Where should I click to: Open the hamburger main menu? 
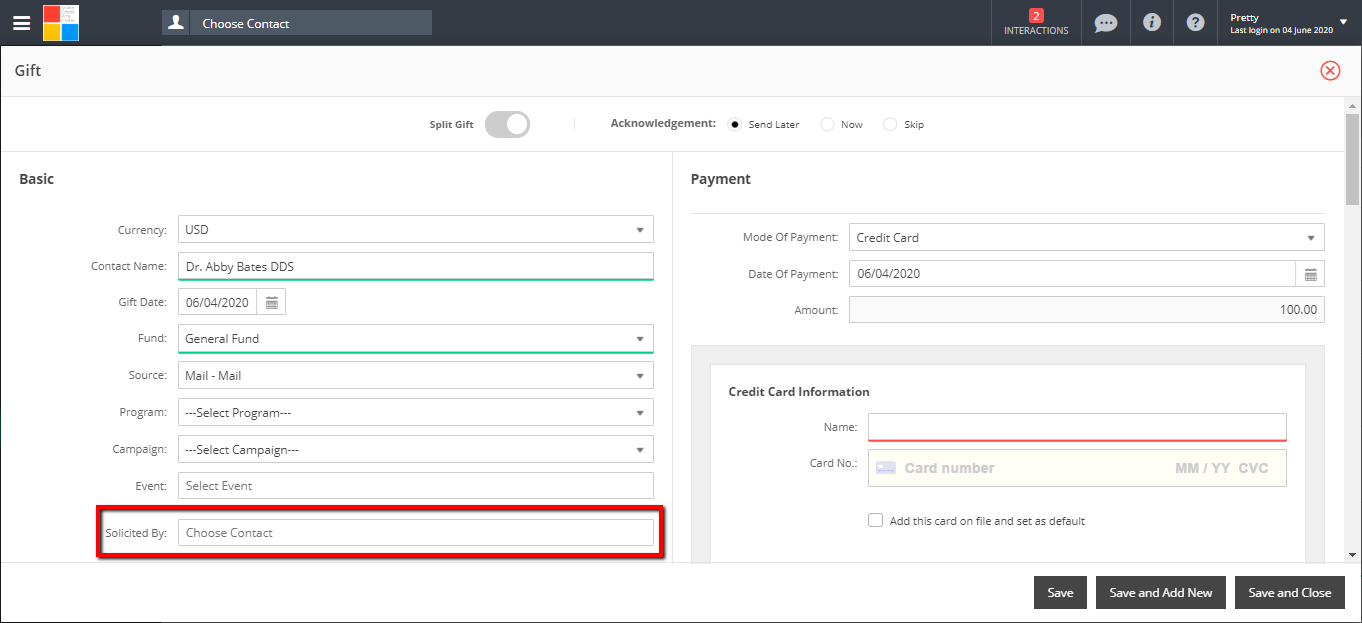[x=21, y=23]
